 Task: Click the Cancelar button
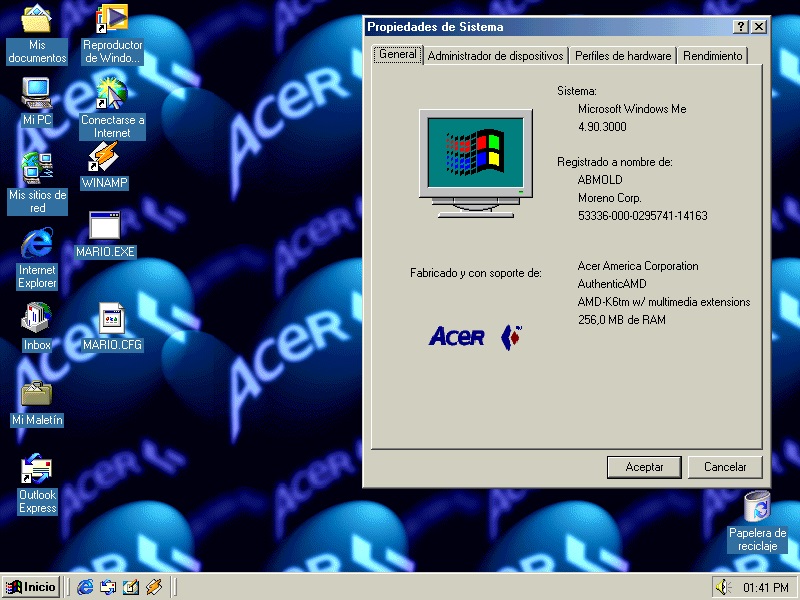(725, 467)
